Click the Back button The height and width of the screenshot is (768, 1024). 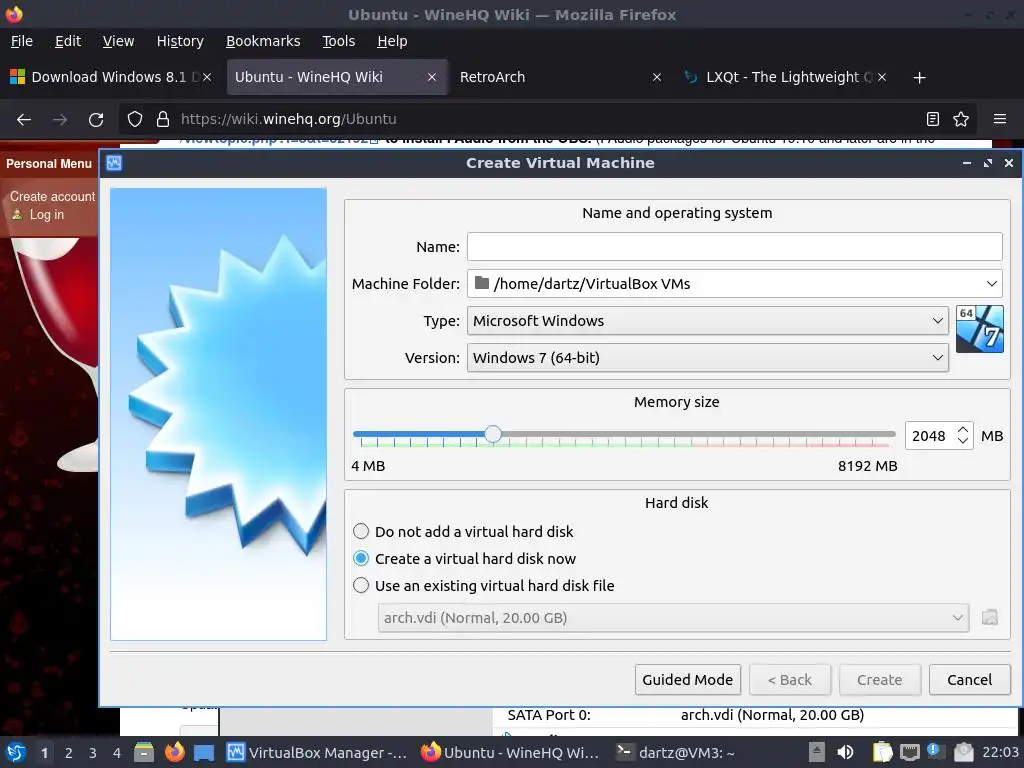tap(790, 680)
